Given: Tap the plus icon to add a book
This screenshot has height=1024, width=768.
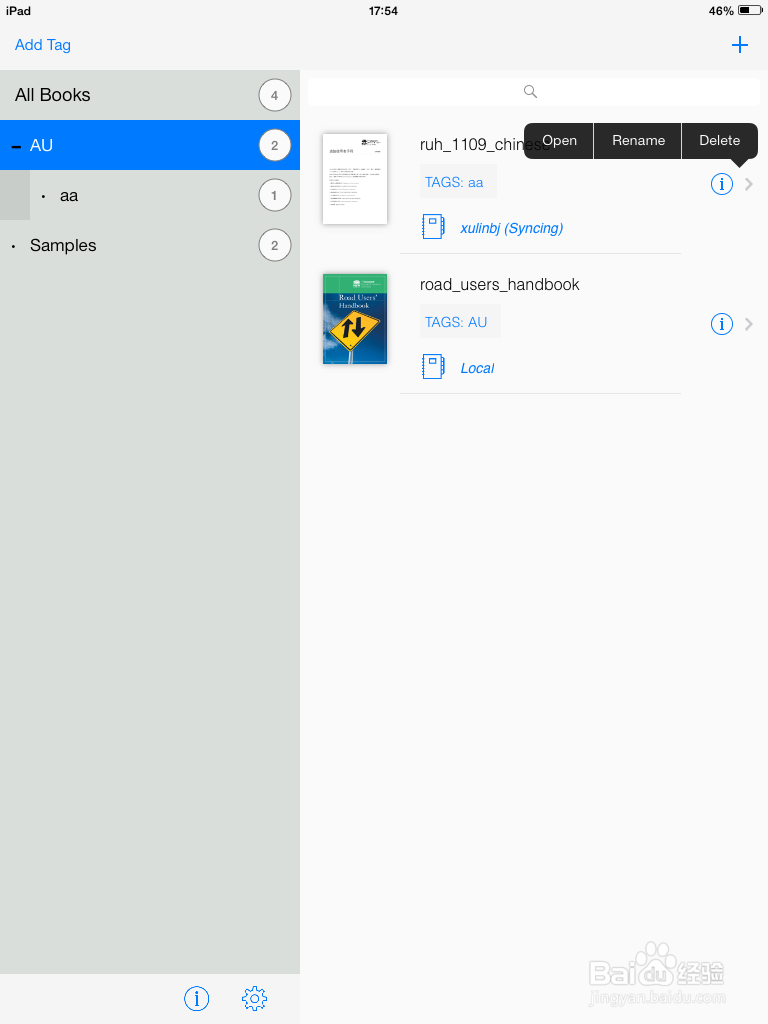Looking at the screenshot, I should (x=739, y=44).
